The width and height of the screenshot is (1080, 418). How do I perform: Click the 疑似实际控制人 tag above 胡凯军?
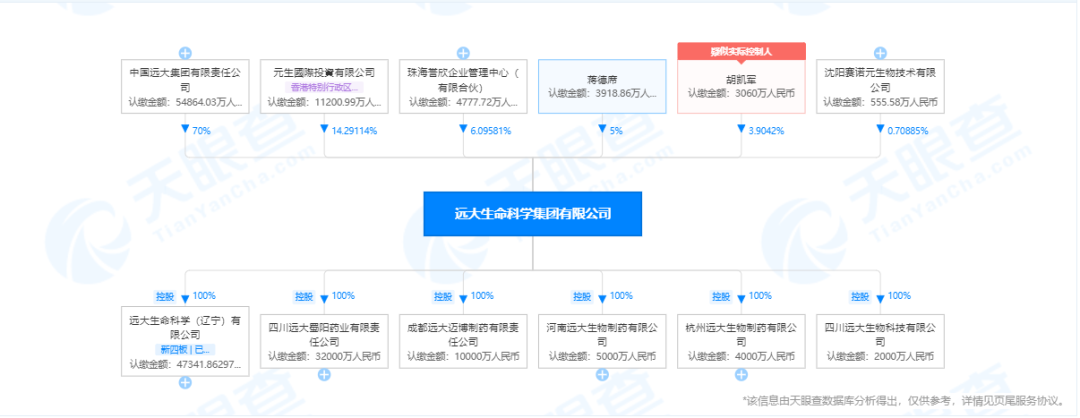click(x=741, y=51)
